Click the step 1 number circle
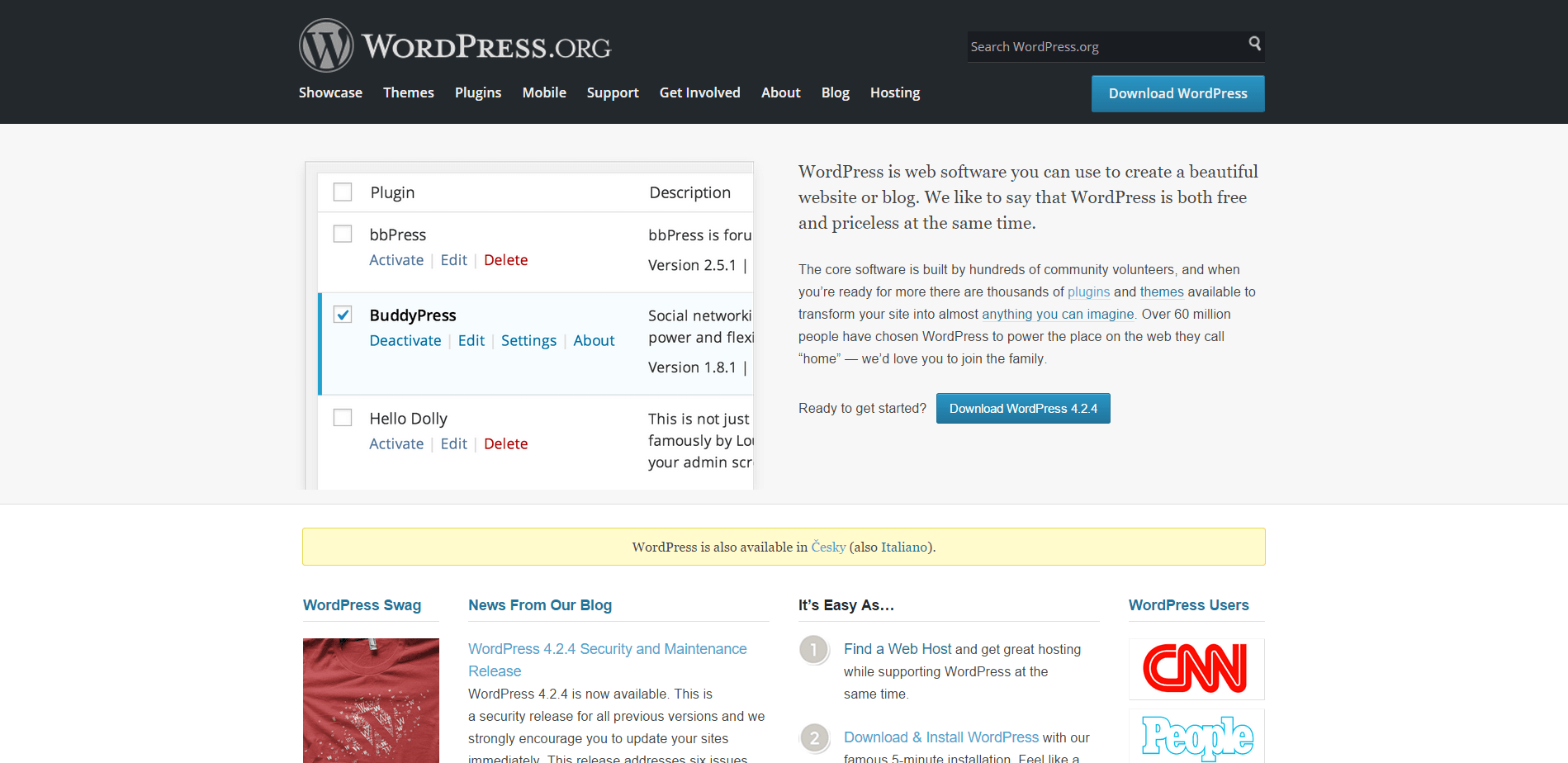This screenshot has width=1568, height=763. pyautogui.click(x=814, y=650)
